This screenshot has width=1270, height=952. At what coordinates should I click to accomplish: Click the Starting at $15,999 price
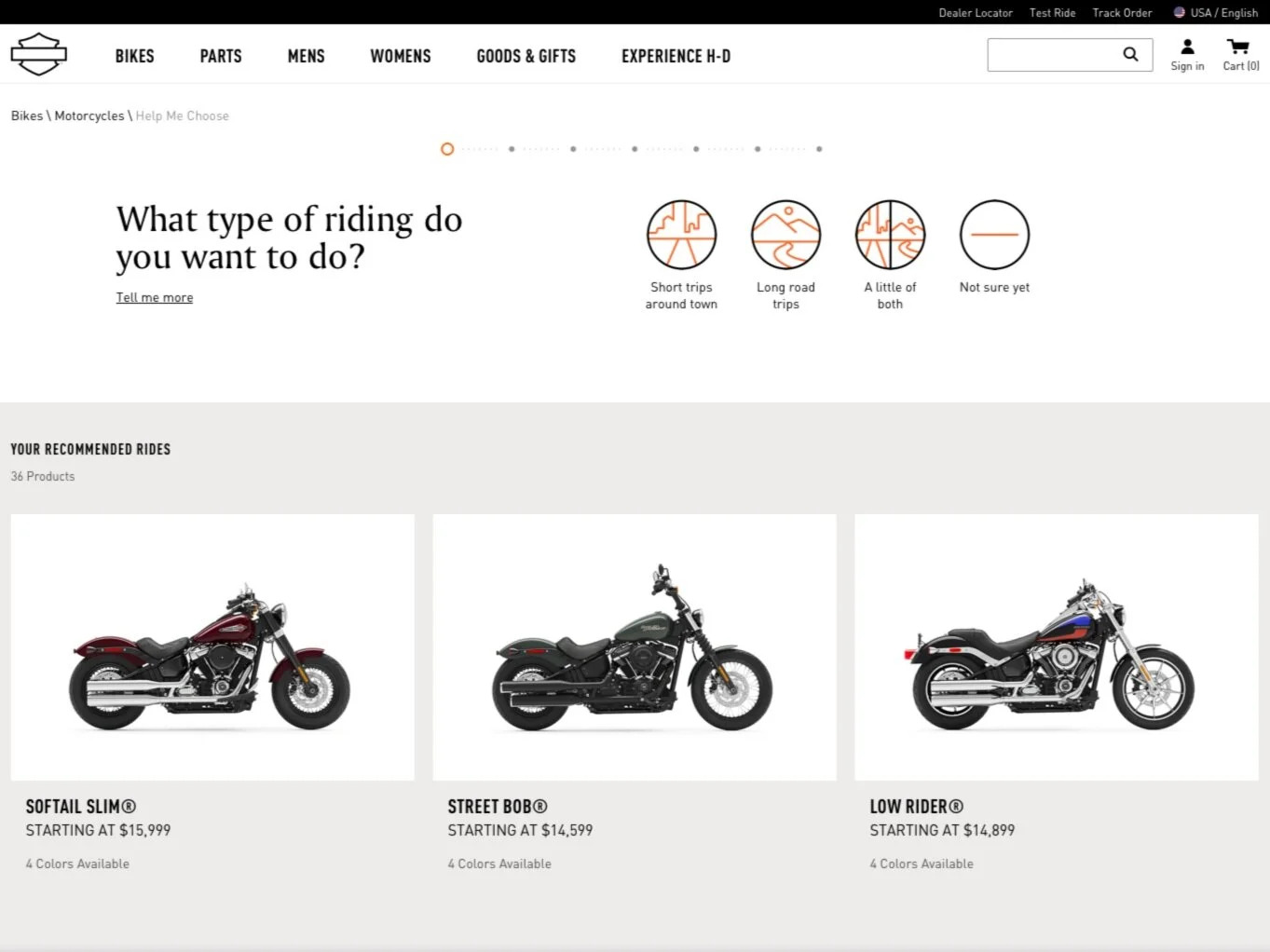pos(98,830)
